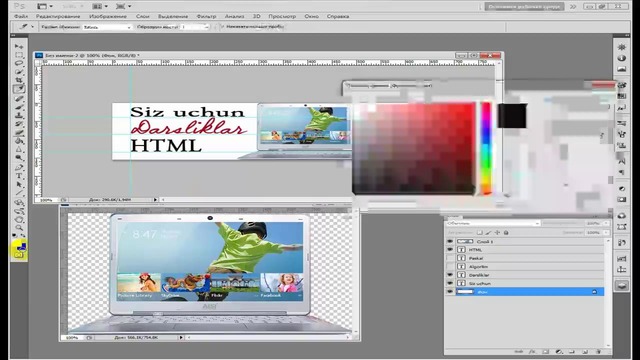Open the Редактирование menu
The height and width of the screenshot is (360, 640).
tap(58, 16)
